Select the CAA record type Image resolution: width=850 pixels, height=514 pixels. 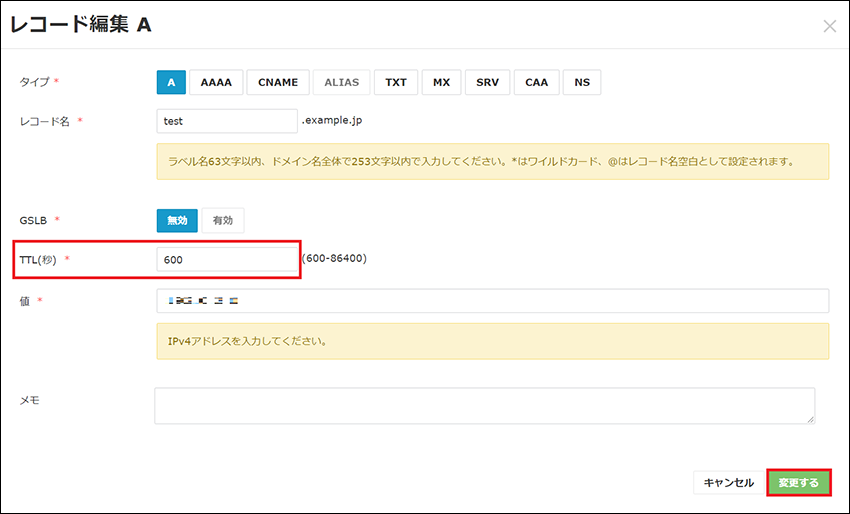(537, 82)
